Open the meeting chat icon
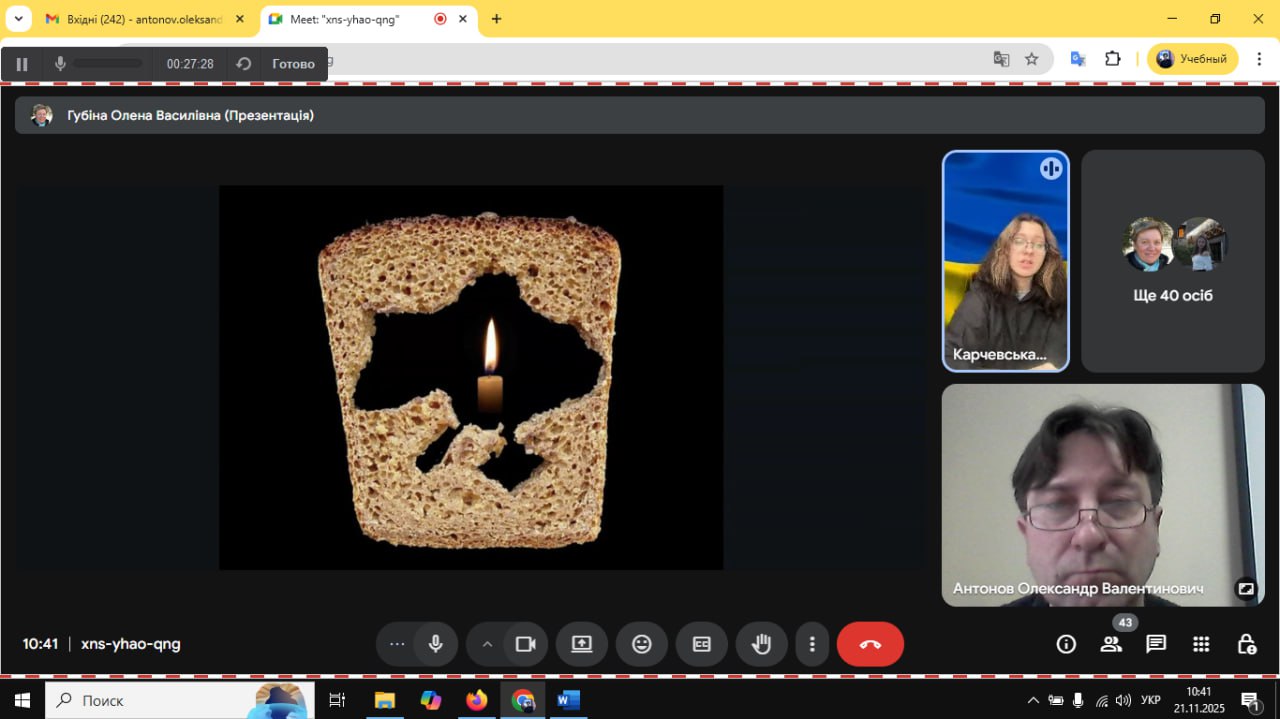 click(1156, 644)
